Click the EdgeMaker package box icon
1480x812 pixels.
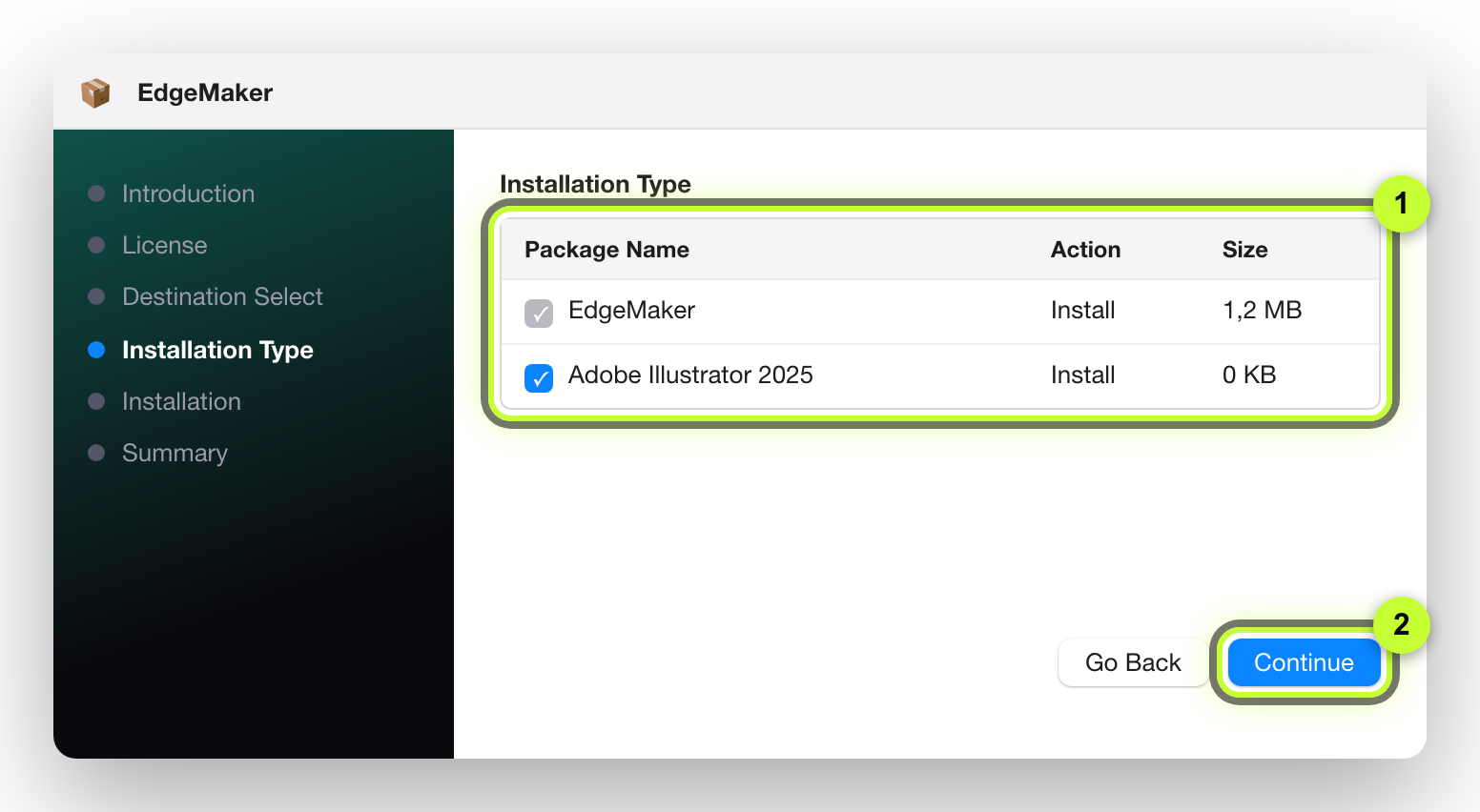tap(95, 92)
